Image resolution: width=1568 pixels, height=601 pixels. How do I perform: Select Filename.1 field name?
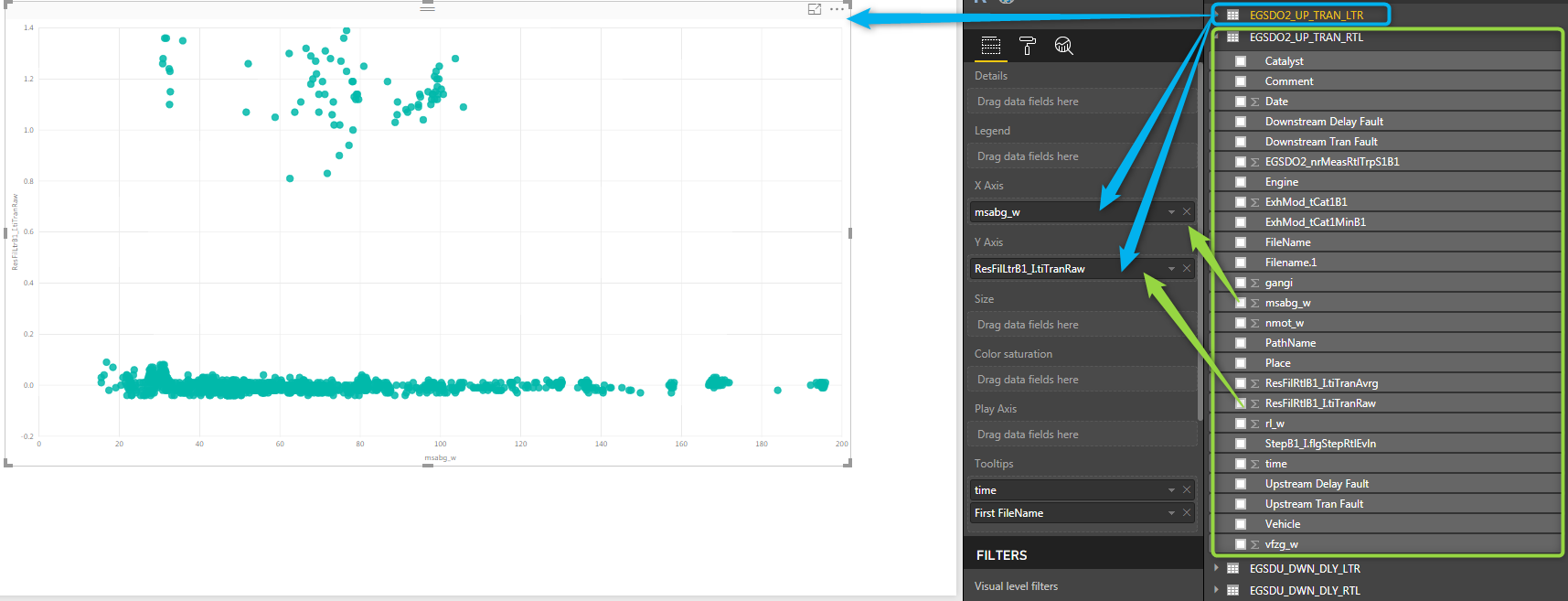pos(1291,263)
